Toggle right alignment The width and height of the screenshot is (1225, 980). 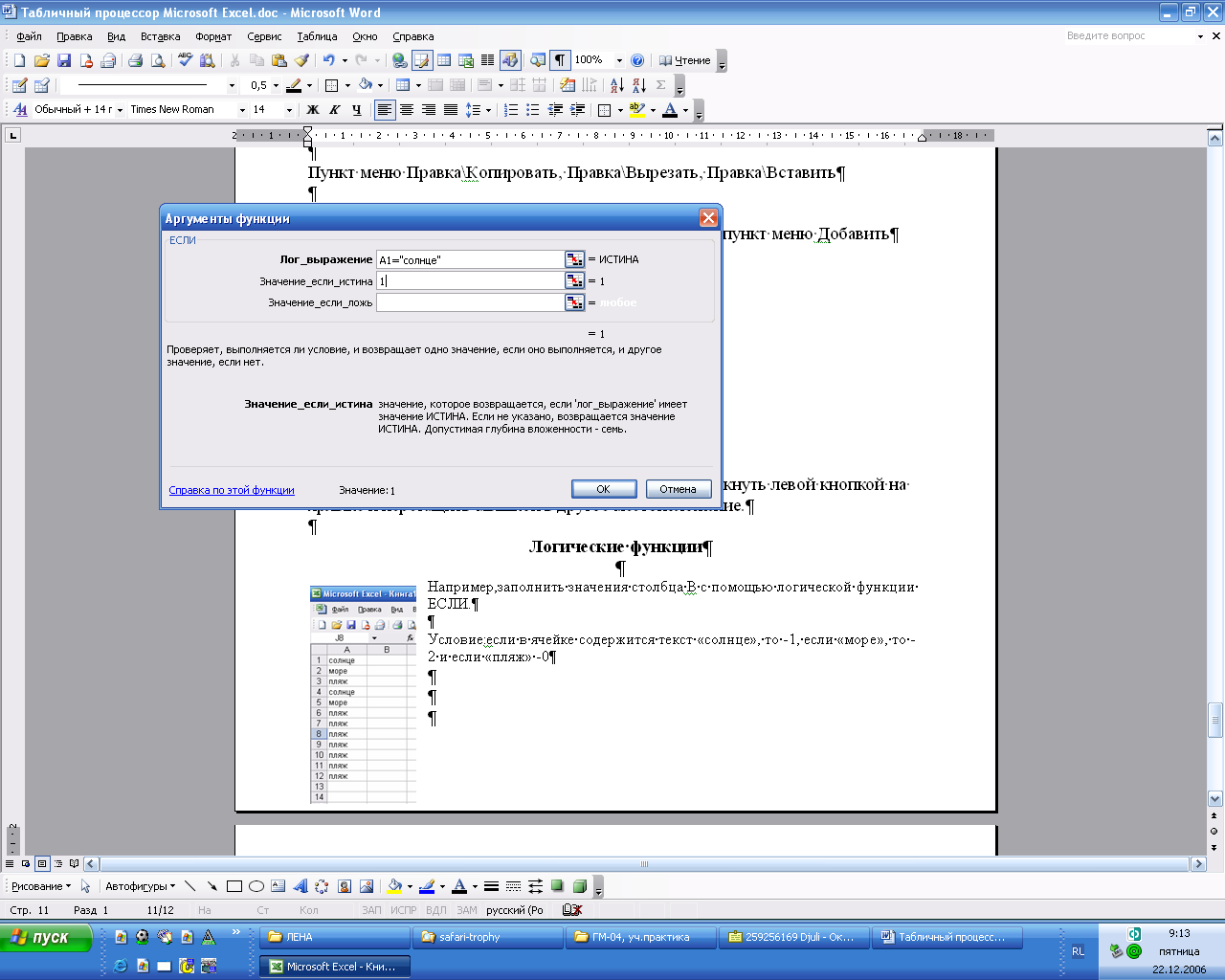(429, 110)
